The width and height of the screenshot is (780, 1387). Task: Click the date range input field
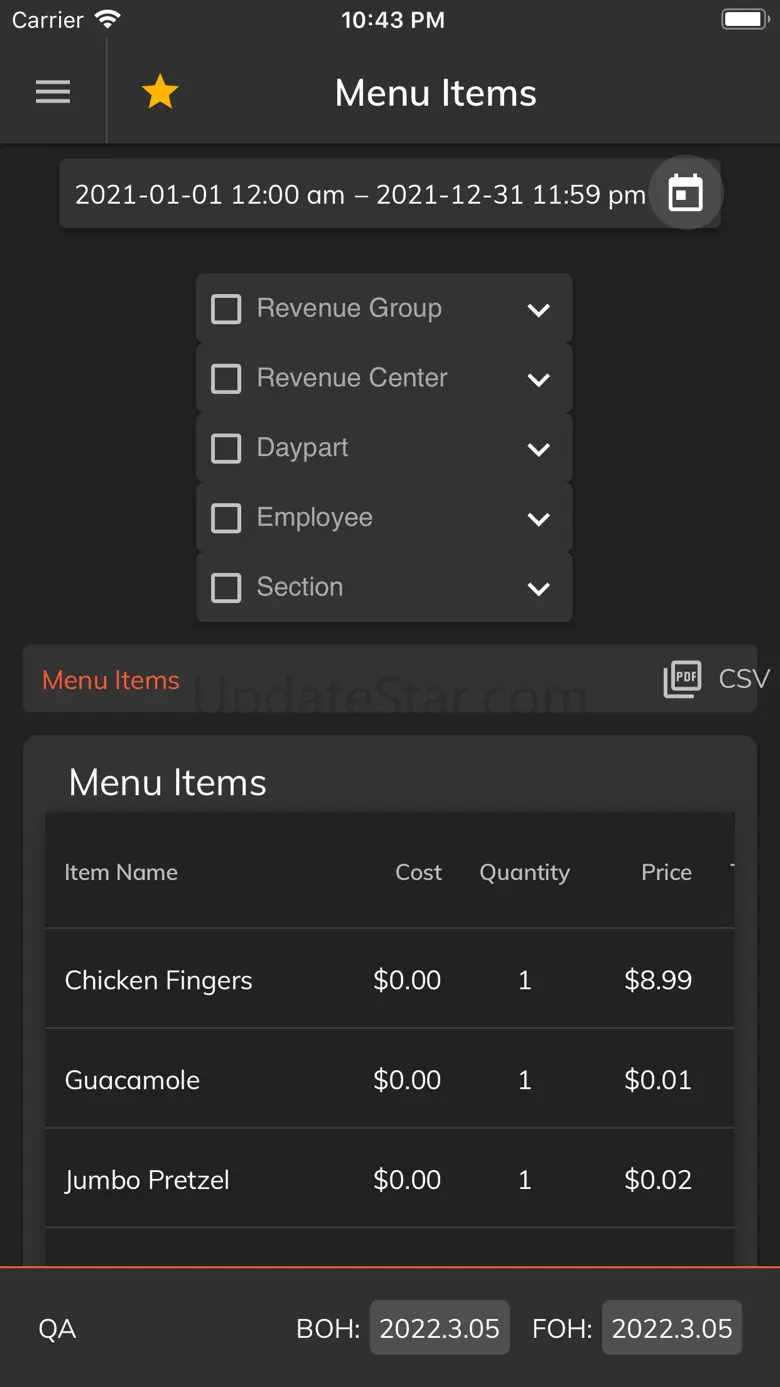click(360, 194)
